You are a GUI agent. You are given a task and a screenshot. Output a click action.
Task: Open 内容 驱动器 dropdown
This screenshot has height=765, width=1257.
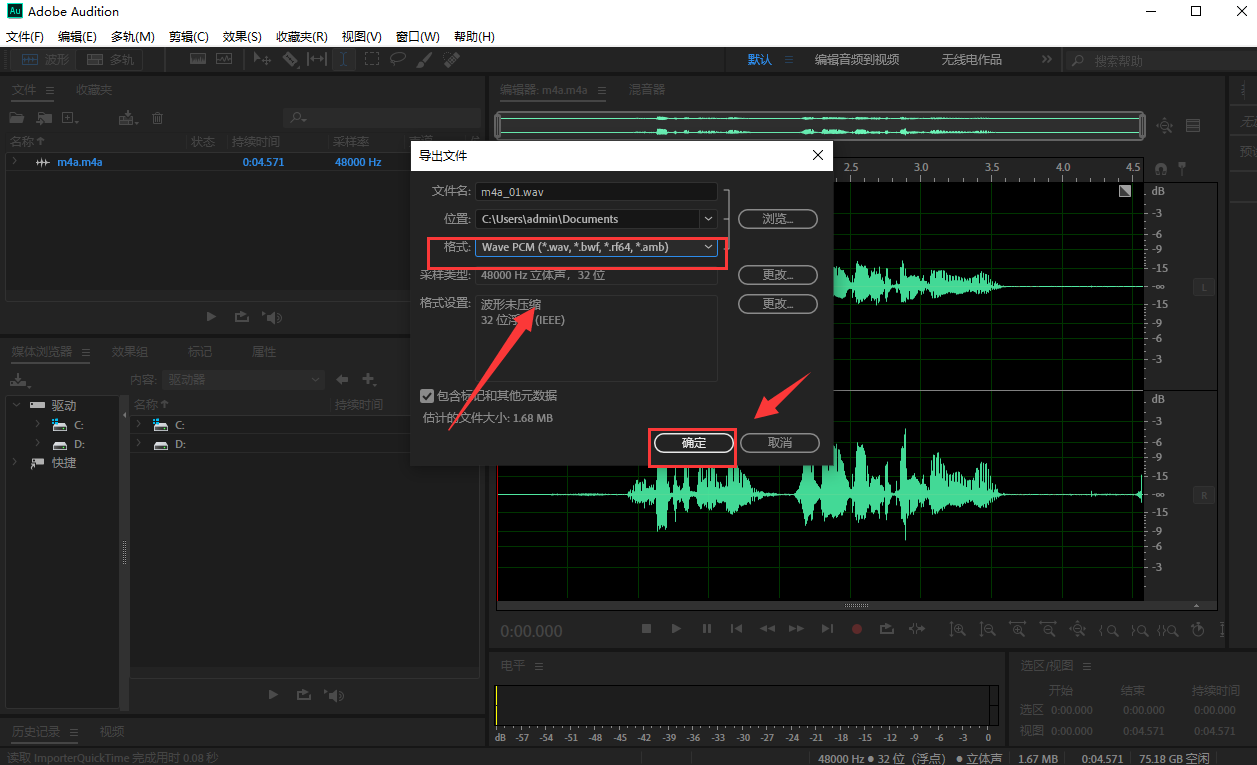(244, 380)
